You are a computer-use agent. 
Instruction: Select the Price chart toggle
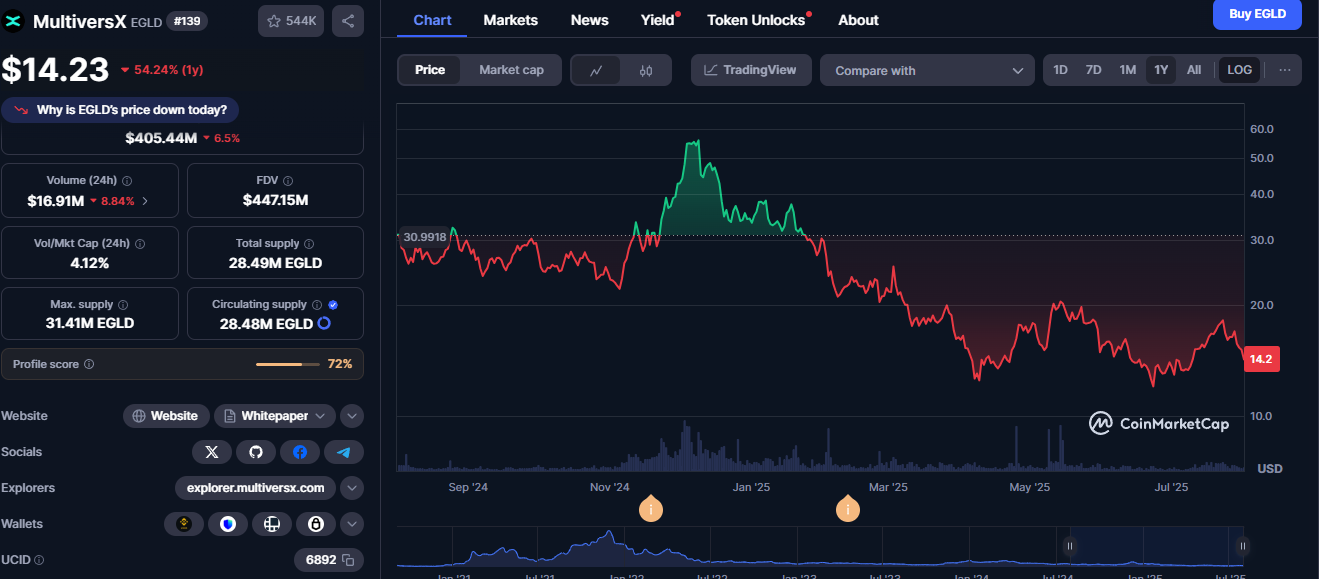point(430,70)
